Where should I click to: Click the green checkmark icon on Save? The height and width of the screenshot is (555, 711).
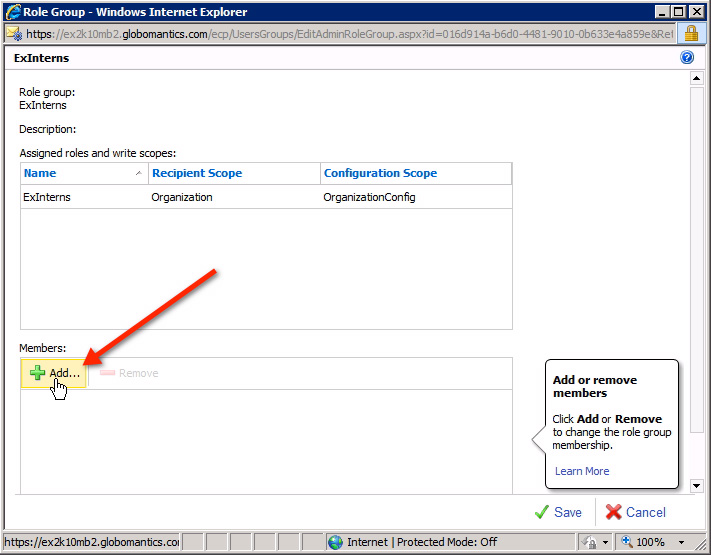542,512
